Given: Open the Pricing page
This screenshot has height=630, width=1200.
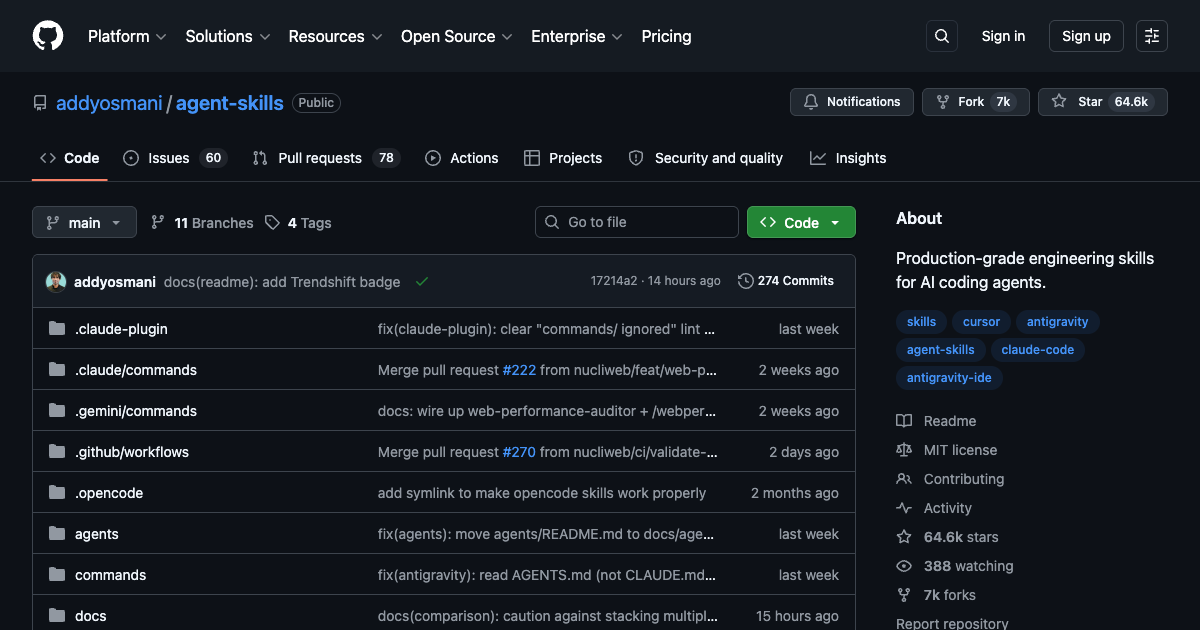Looking at the screenshot, I should click(x=666, y=36).
